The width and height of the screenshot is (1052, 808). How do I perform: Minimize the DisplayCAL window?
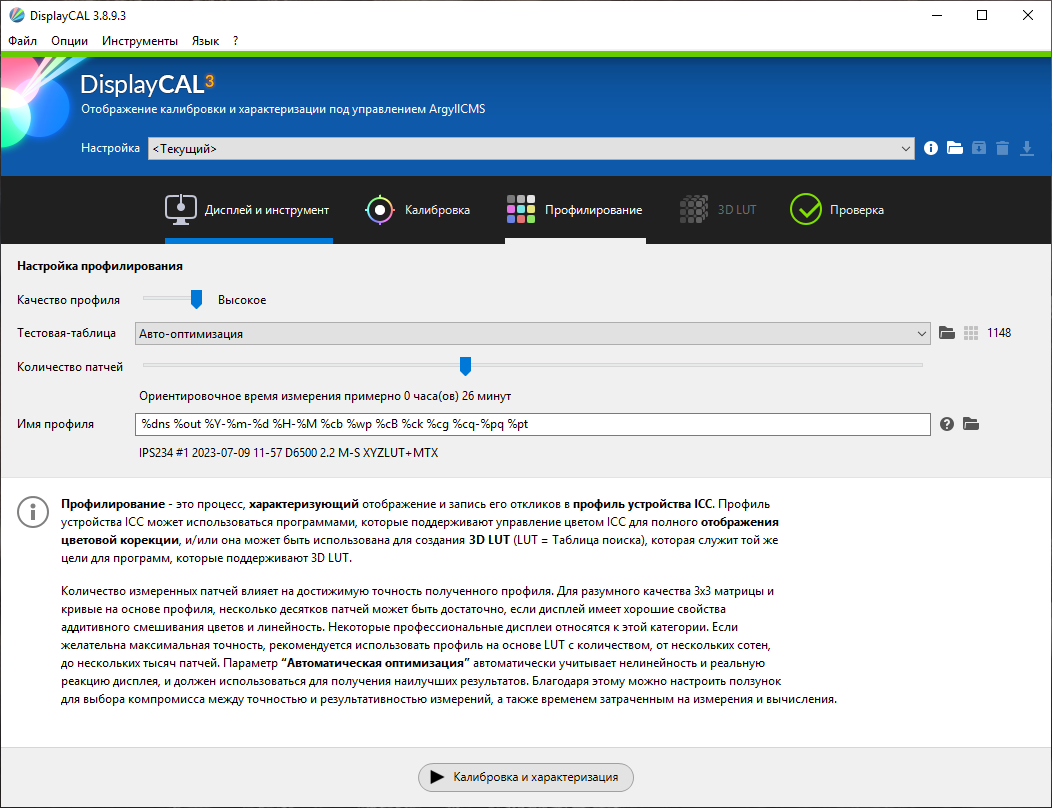[937, 15]
